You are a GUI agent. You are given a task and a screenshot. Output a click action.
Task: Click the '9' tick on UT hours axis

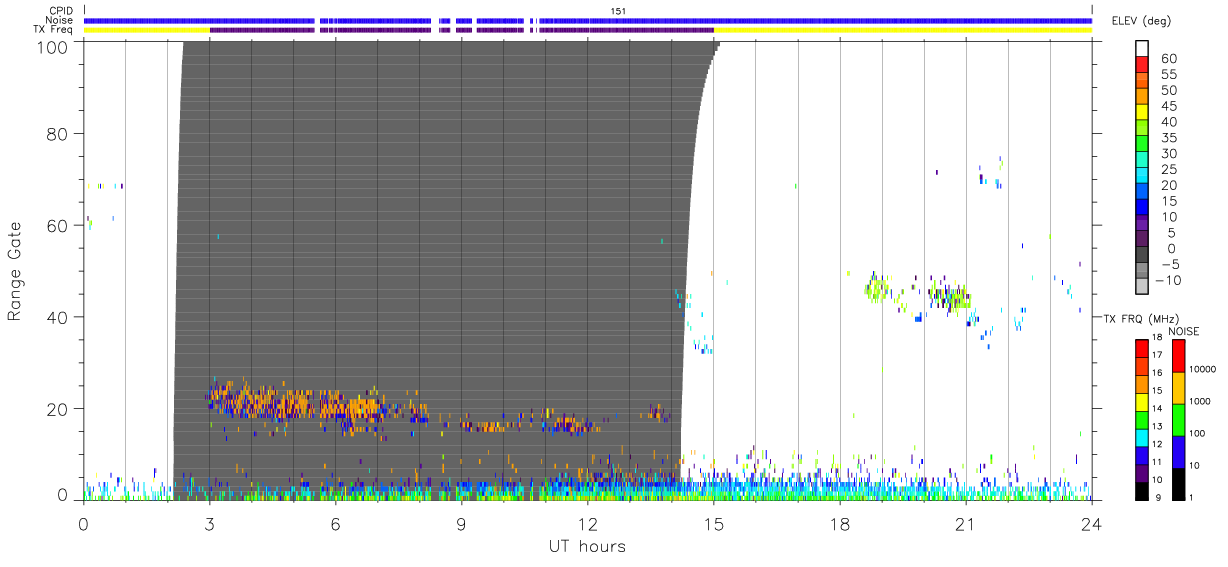[x=461, y=524]
